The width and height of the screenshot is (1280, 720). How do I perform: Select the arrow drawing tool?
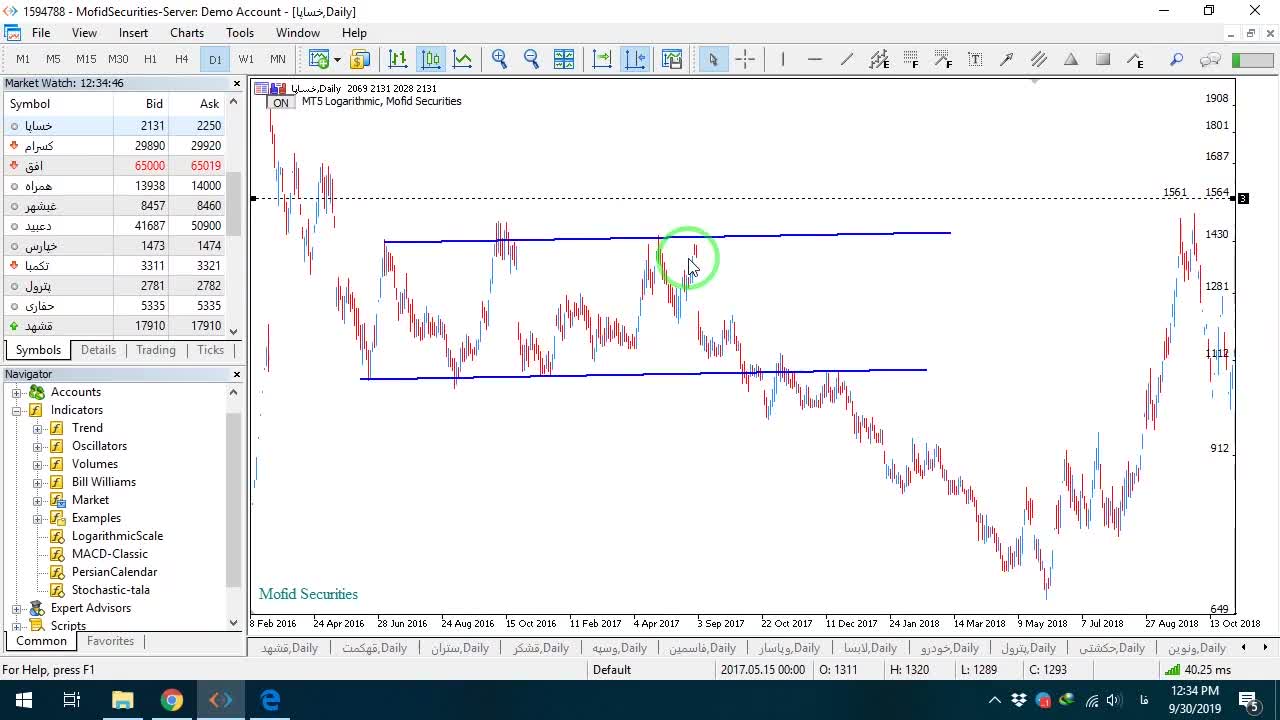click(x=1007, y=59)
